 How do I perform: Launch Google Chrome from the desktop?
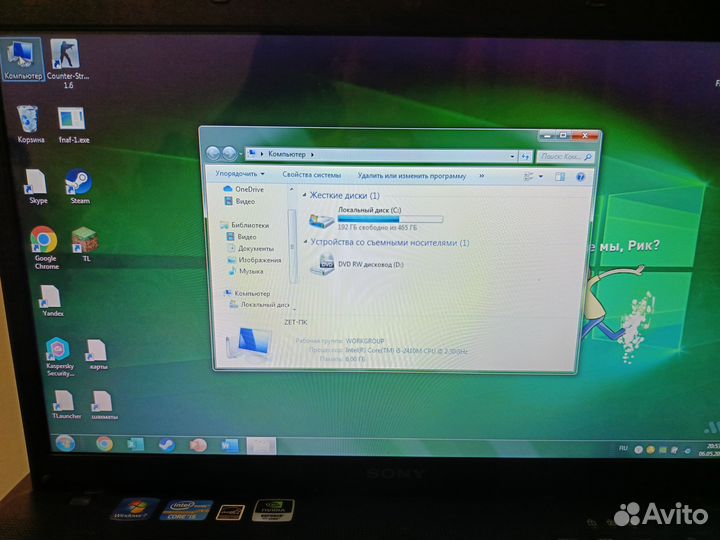point(43,241)
